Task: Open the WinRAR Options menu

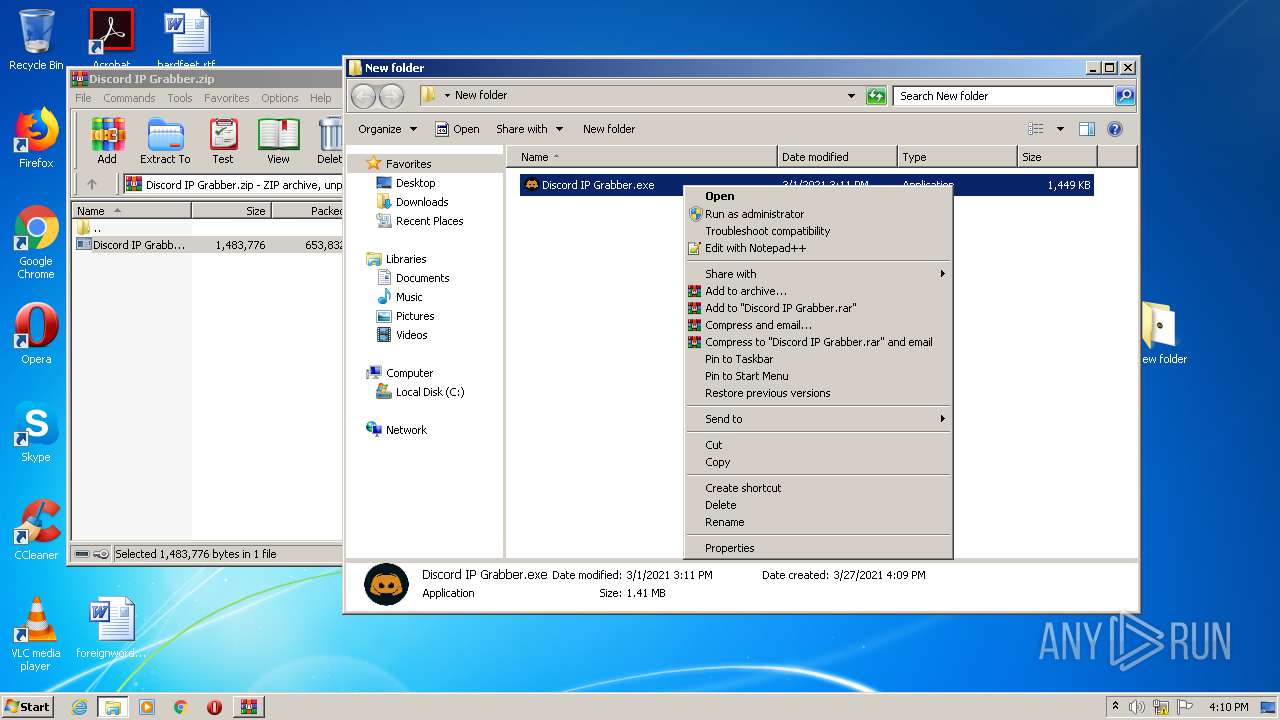Action: pyautogui.click(x=280, y=98)
